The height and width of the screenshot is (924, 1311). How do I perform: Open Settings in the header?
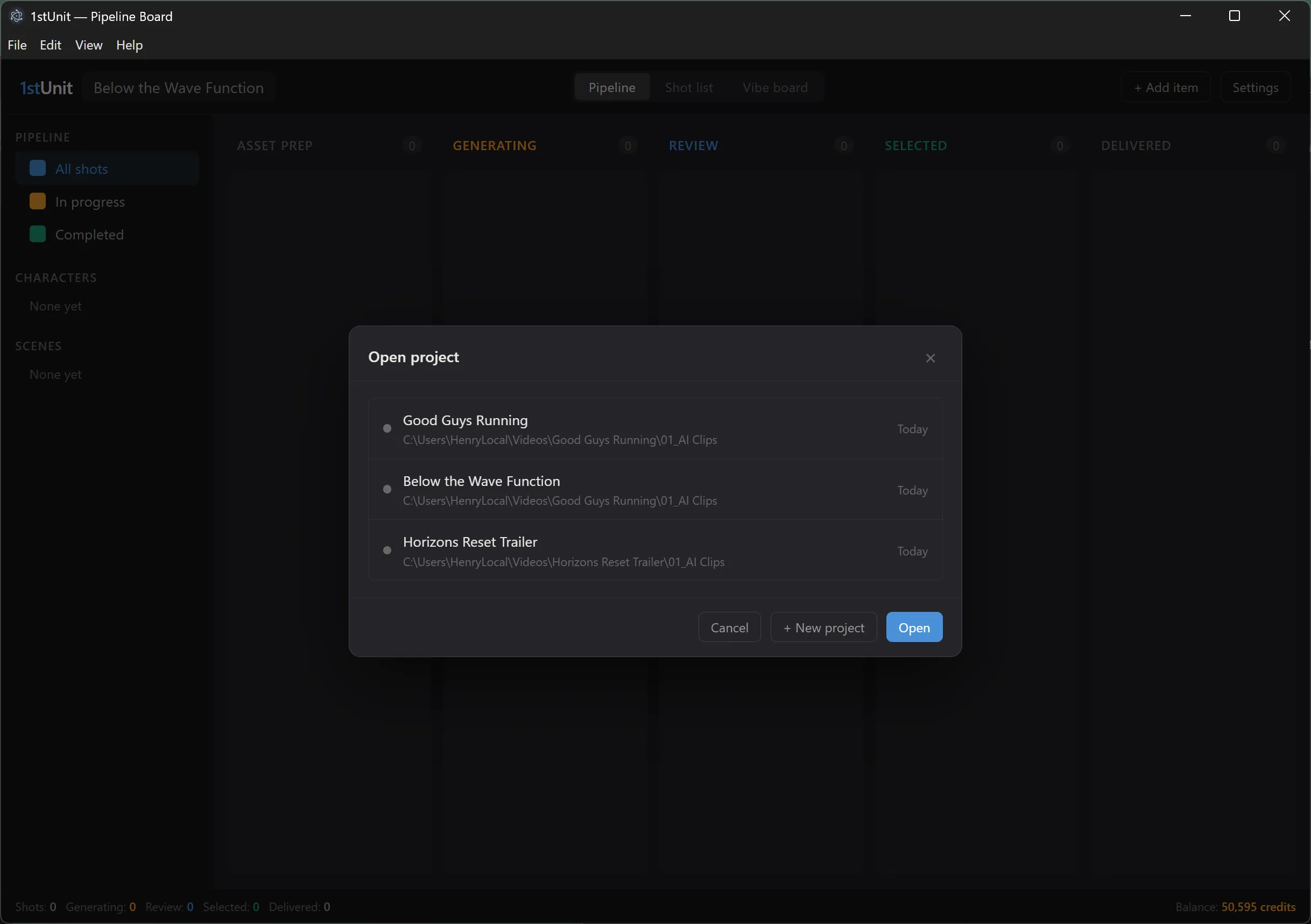click(x=1255, y=87)
